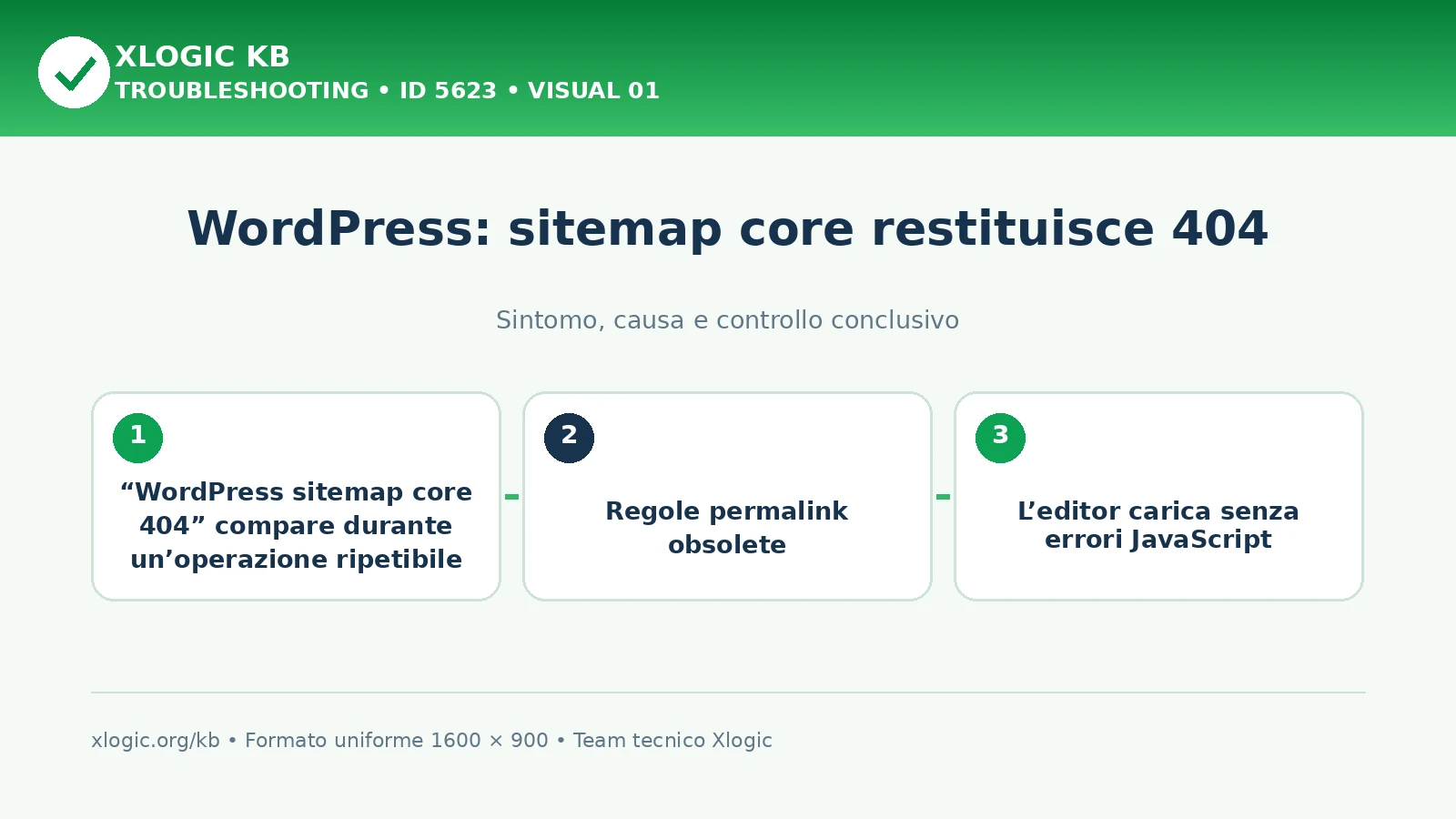Click the white checkmark logo icon
The image size is (1456, 819).
(74, 72)
